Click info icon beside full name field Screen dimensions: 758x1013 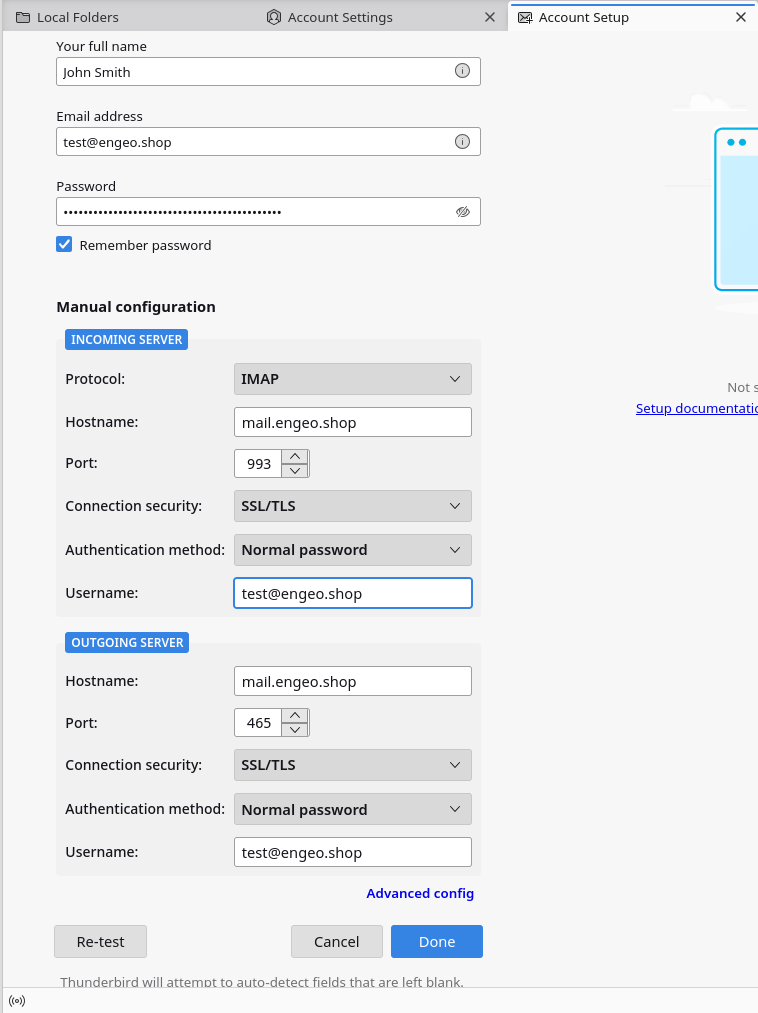(462, 71)
